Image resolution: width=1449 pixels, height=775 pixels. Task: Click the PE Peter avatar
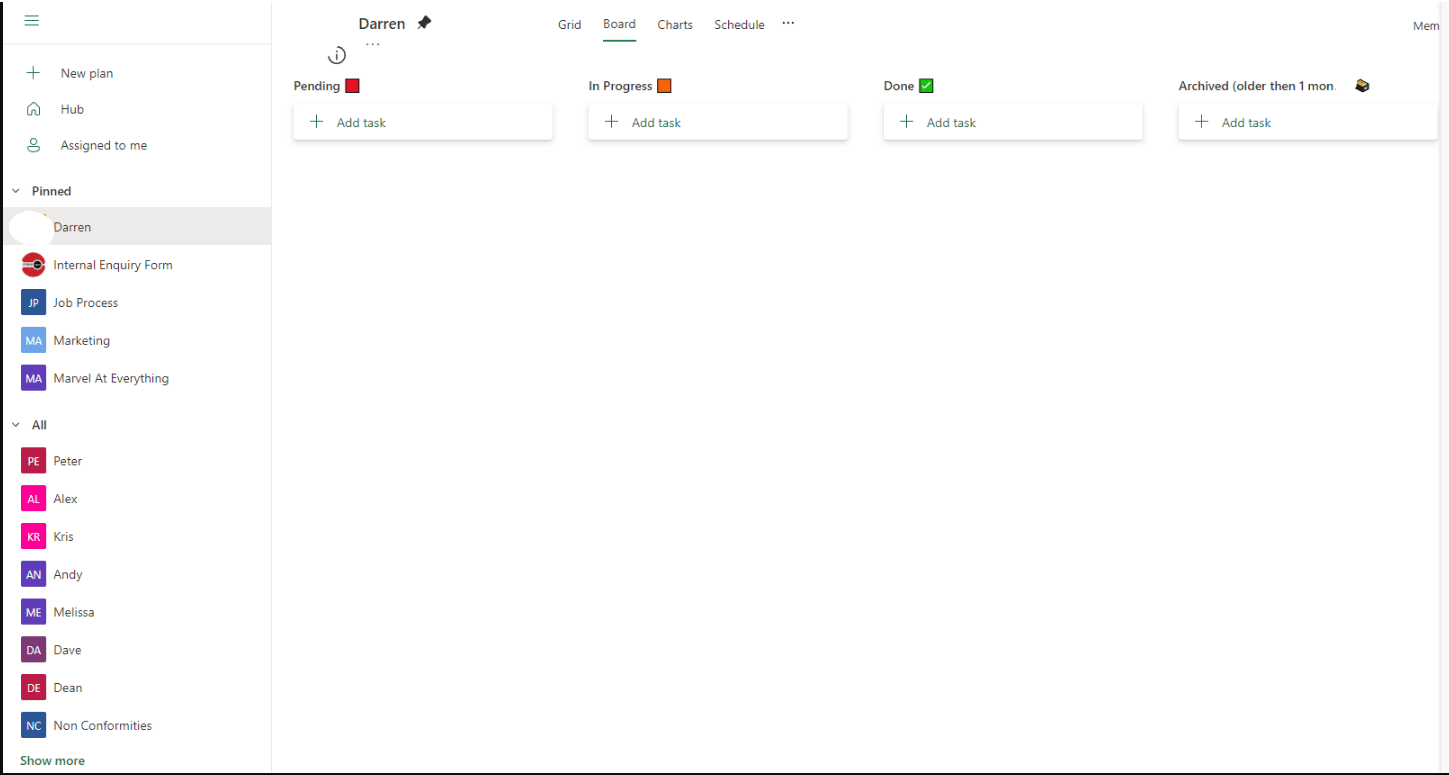(34, 461)
